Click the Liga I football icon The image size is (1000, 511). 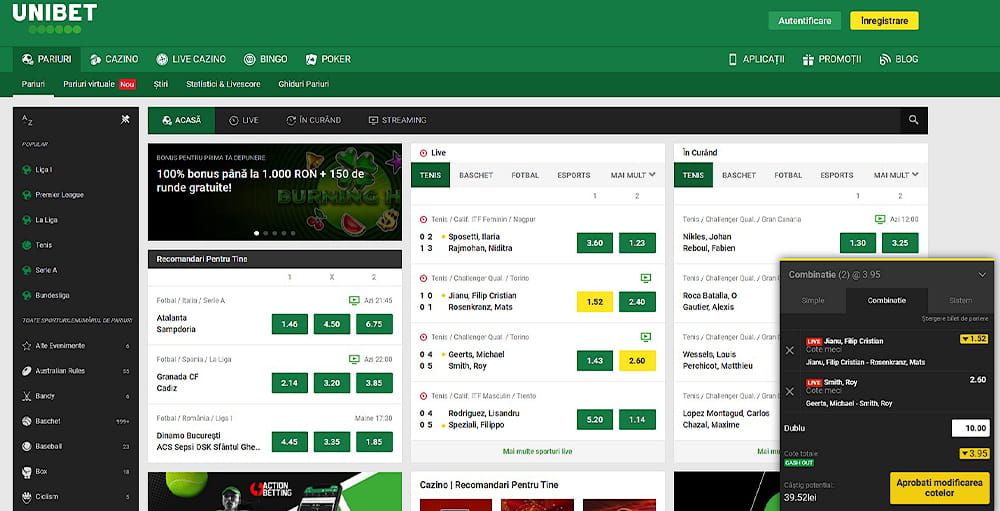point(26,170)
